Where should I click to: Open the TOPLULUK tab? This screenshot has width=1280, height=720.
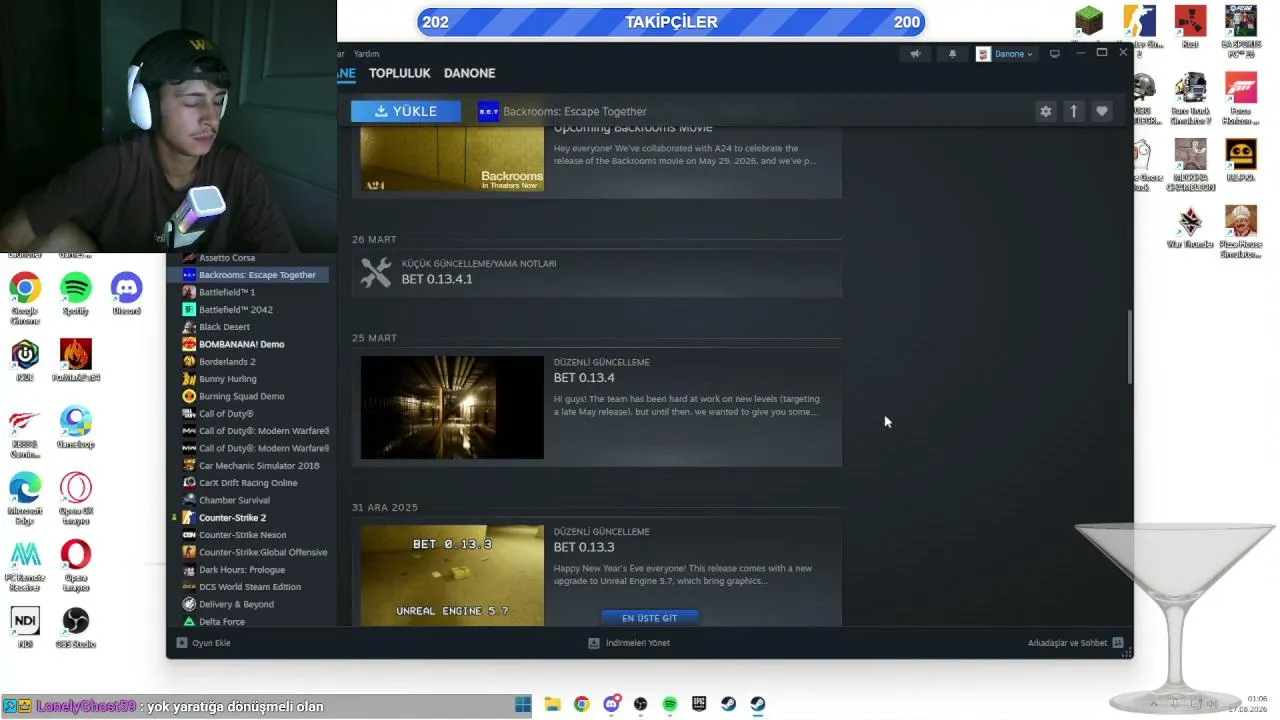click(399, 73)
